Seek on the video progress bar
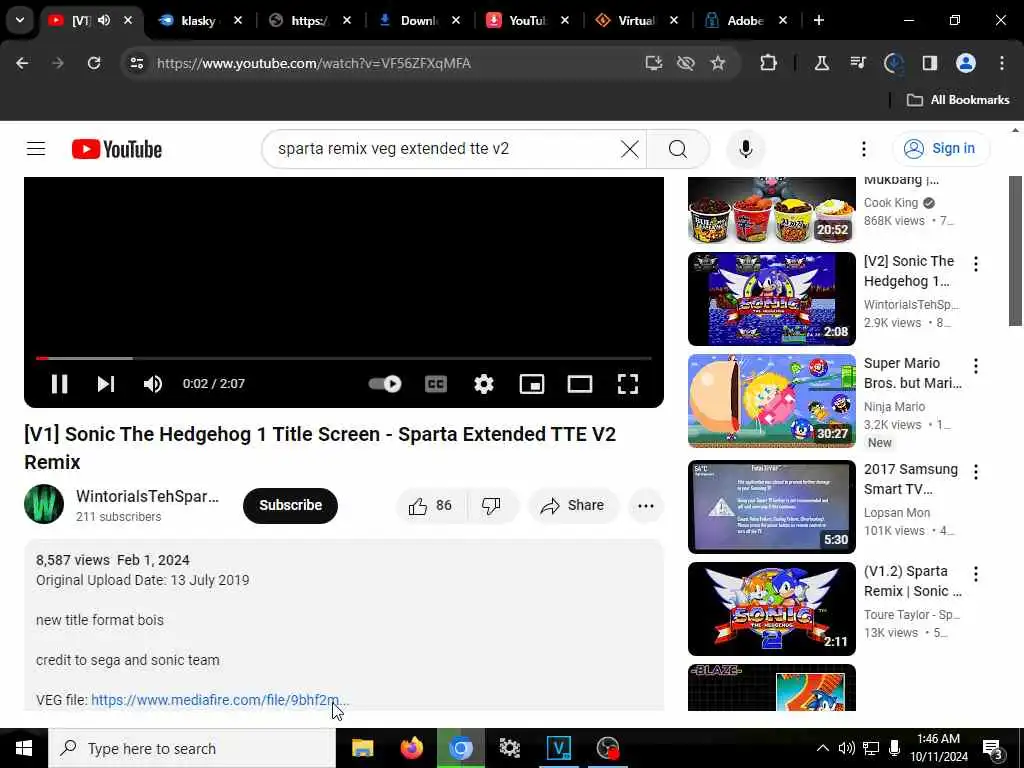Screen dimensions: 1024x768 pos(344,358)
